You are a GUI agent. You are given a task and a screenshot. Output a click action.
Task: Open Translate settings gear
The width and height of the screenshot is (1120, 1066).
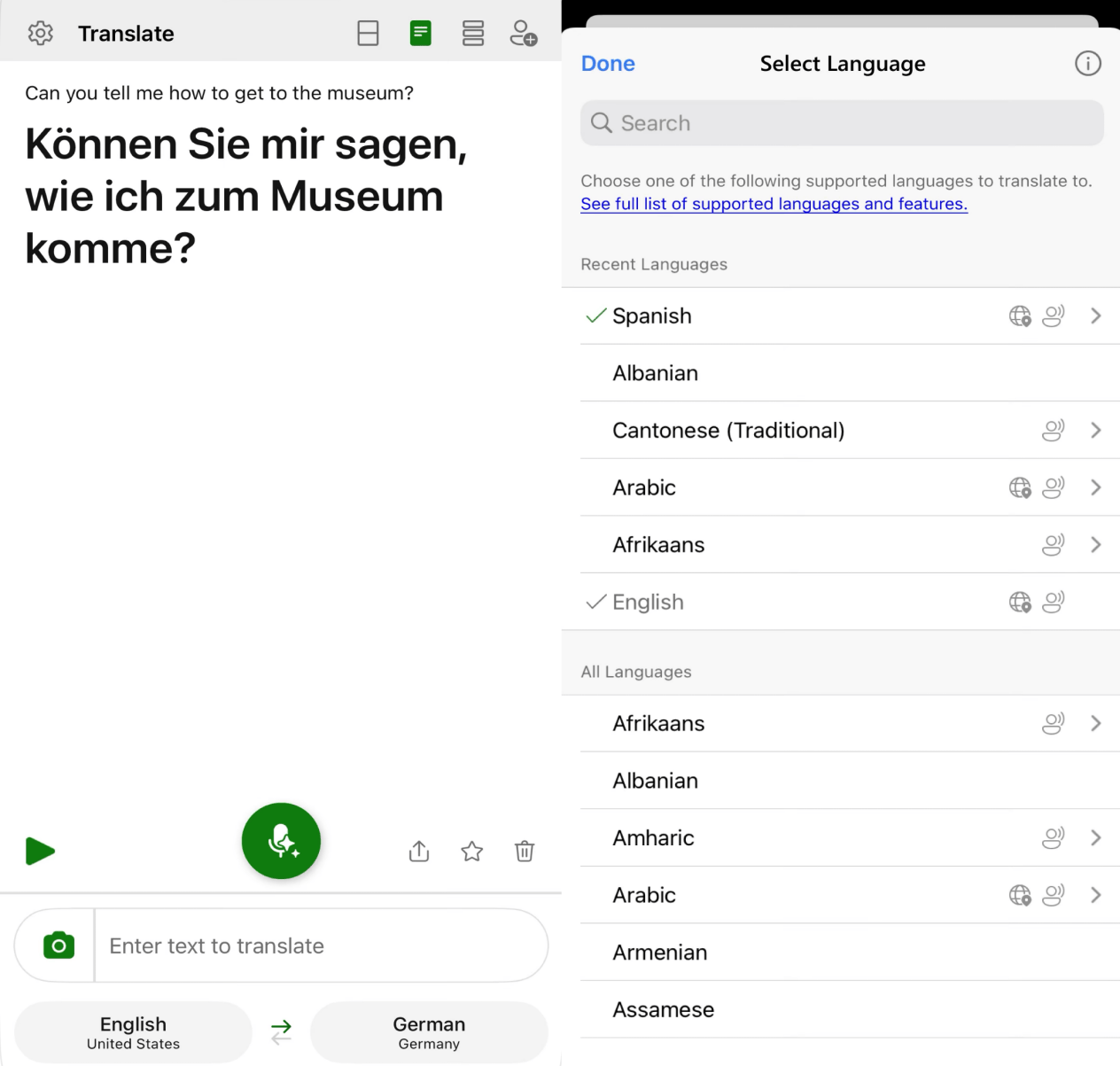tap(41, 34)
